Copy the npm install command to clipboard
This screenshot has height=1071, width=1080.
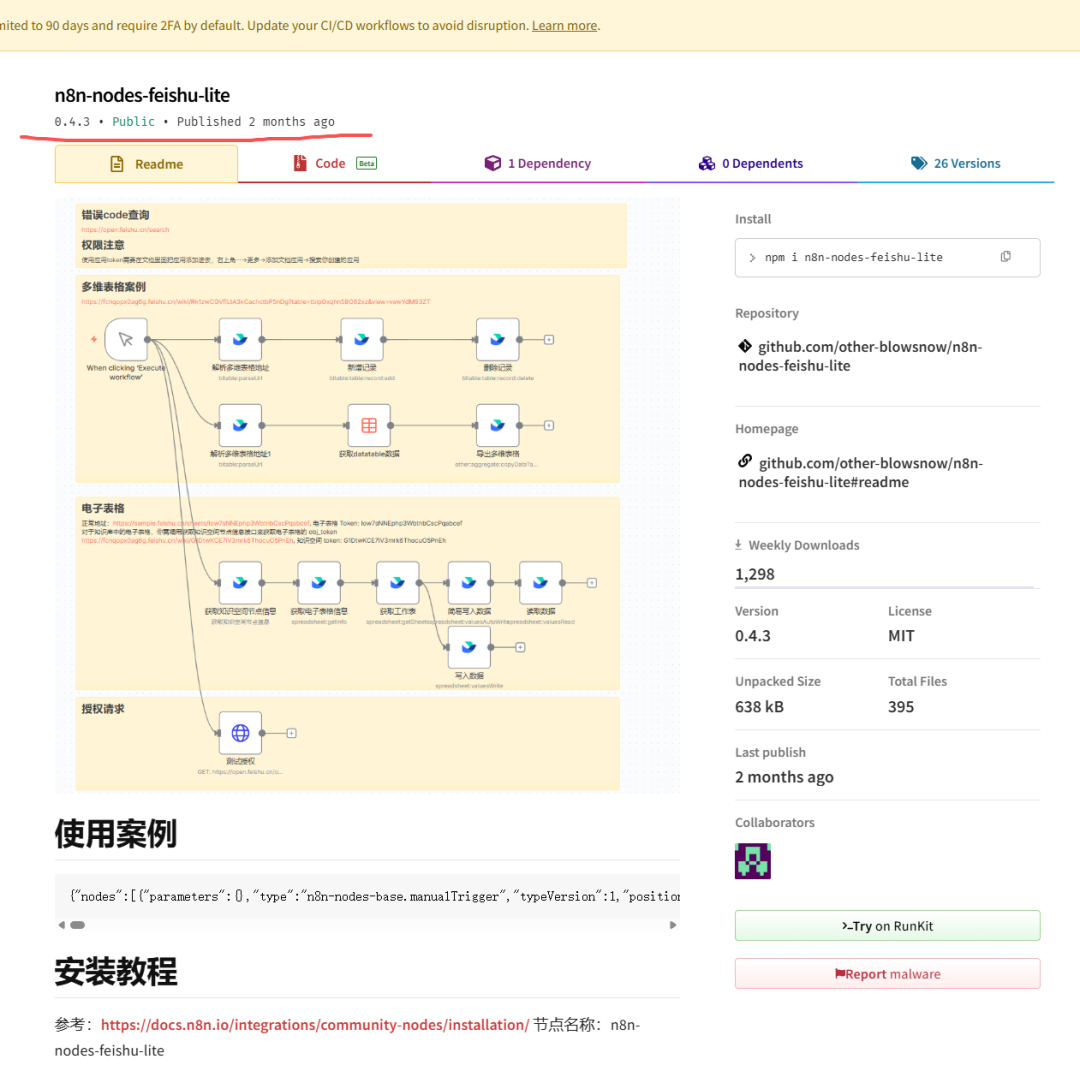click(1005, 257)
